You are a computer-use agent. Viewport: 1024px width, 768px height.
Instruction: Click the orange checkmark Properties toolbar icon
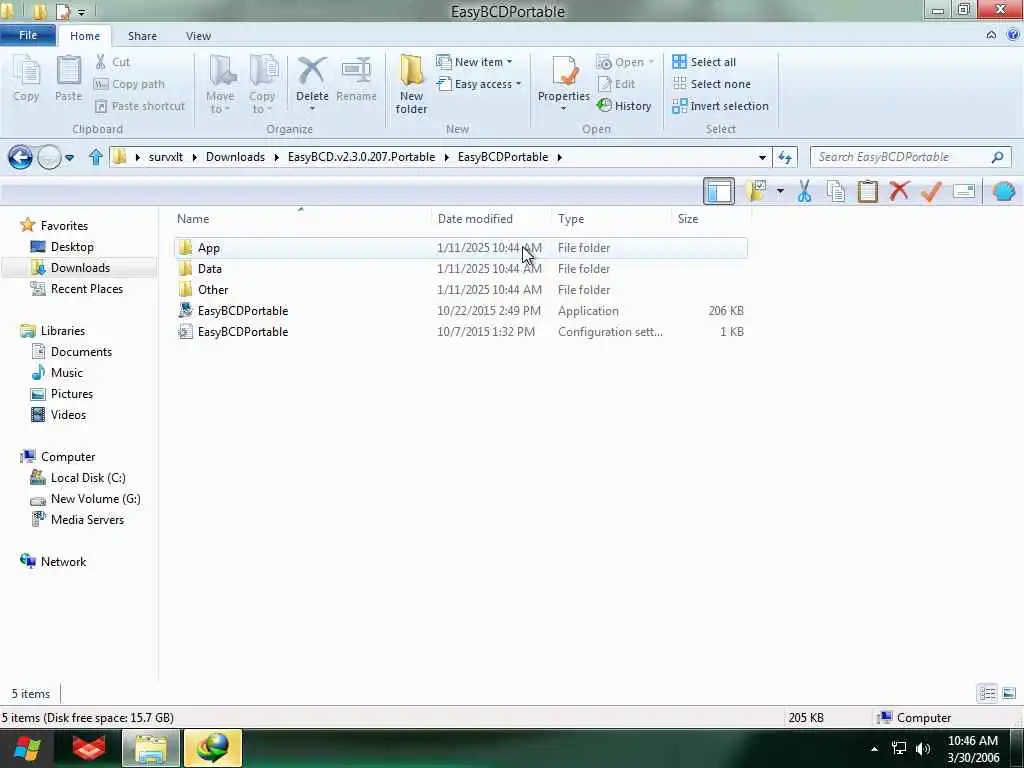(931, 191)
